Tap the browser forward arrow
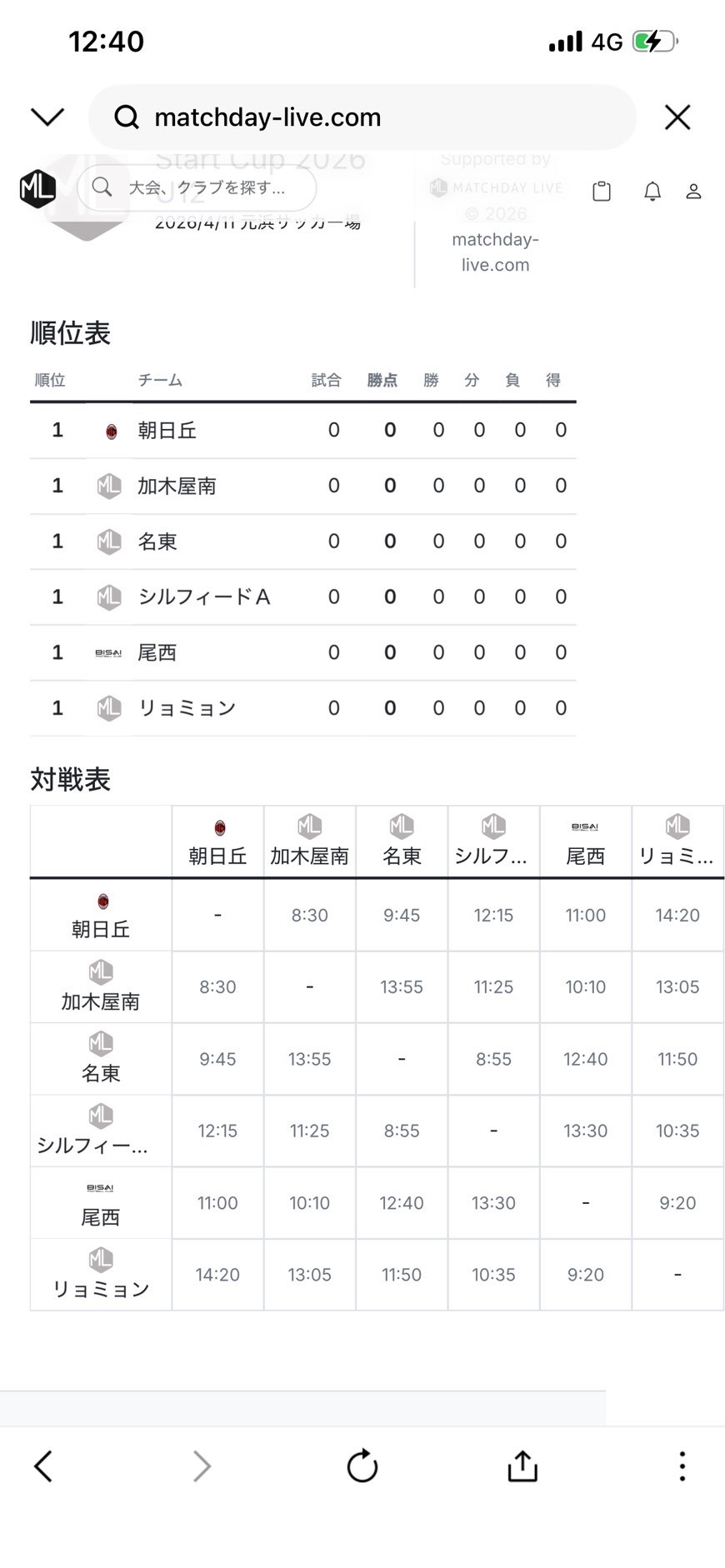 tap(202, 1466)
